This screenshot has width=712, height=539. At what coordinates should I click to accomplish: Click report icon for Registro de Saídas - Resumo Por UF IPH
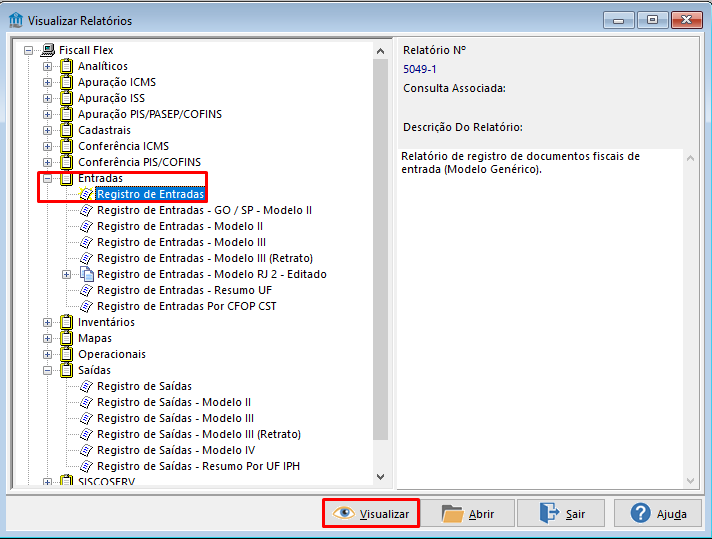click(x=86, y=466)
